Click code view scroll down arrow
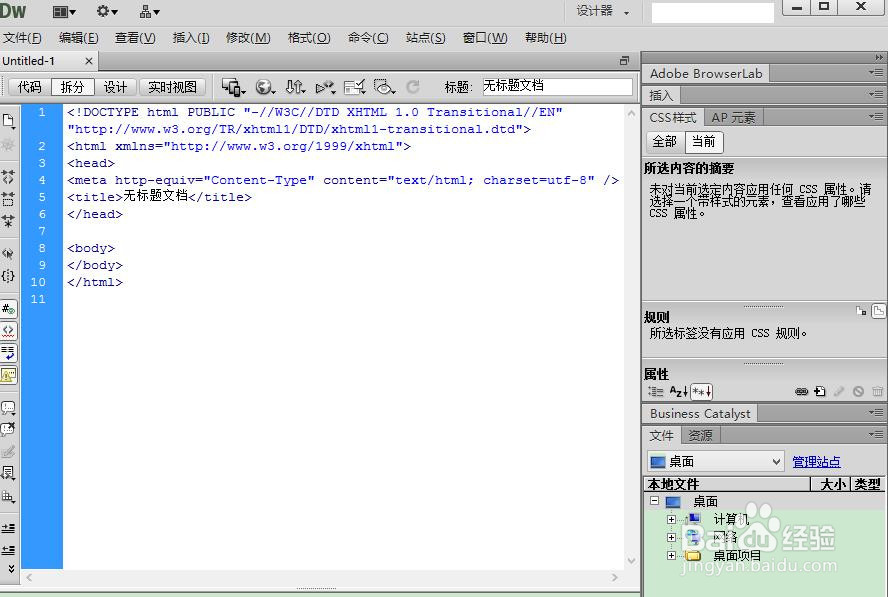This screenshot has width=888, height=597. [x=631, y=561]
